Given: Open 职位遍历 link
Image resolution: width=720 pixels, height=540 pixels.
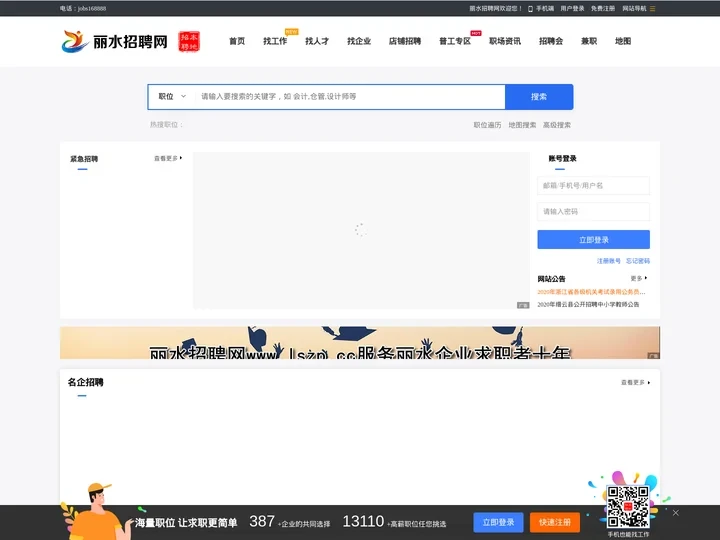Looking at the screenshot, I should tap(488, 125).
